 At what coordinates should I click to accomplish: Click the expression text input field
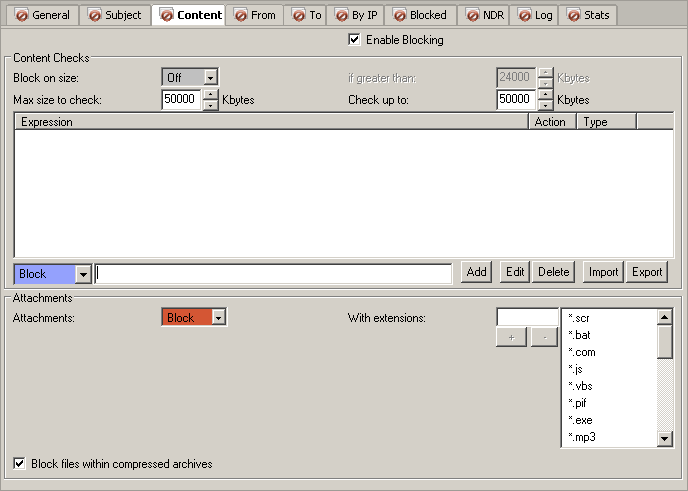click(x=273, y=273)
